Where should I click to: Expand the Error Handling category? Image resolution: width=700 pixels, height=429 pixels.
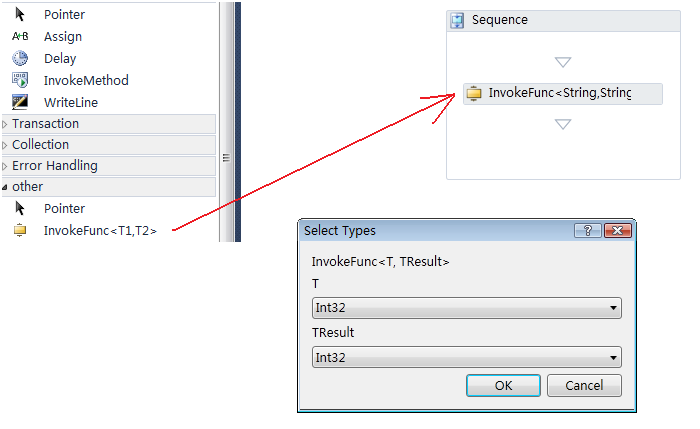click(5, 166)
